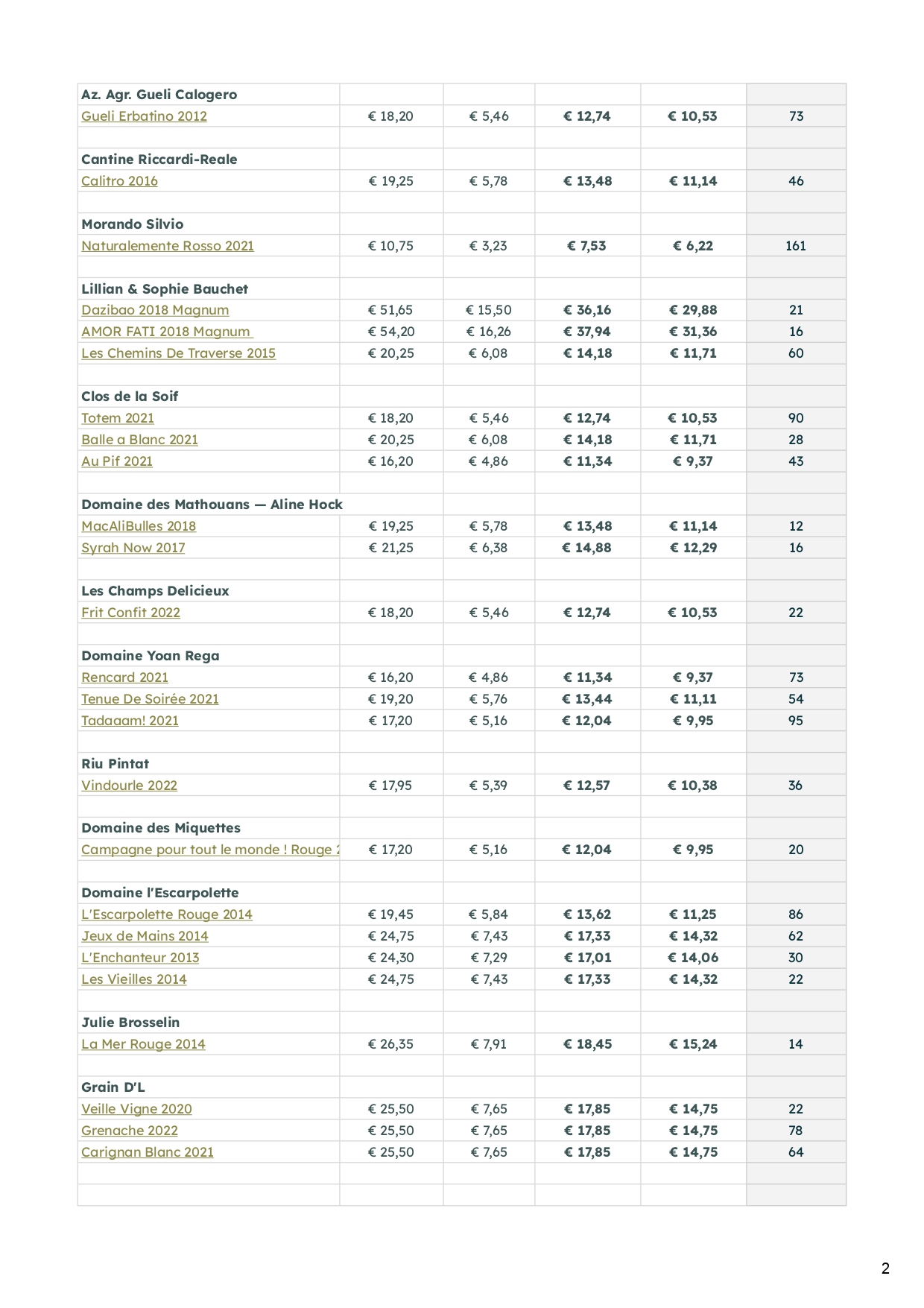Click the € 3,23 cell for Naturalemente Rosso
924x1308 pixels.
489,246
